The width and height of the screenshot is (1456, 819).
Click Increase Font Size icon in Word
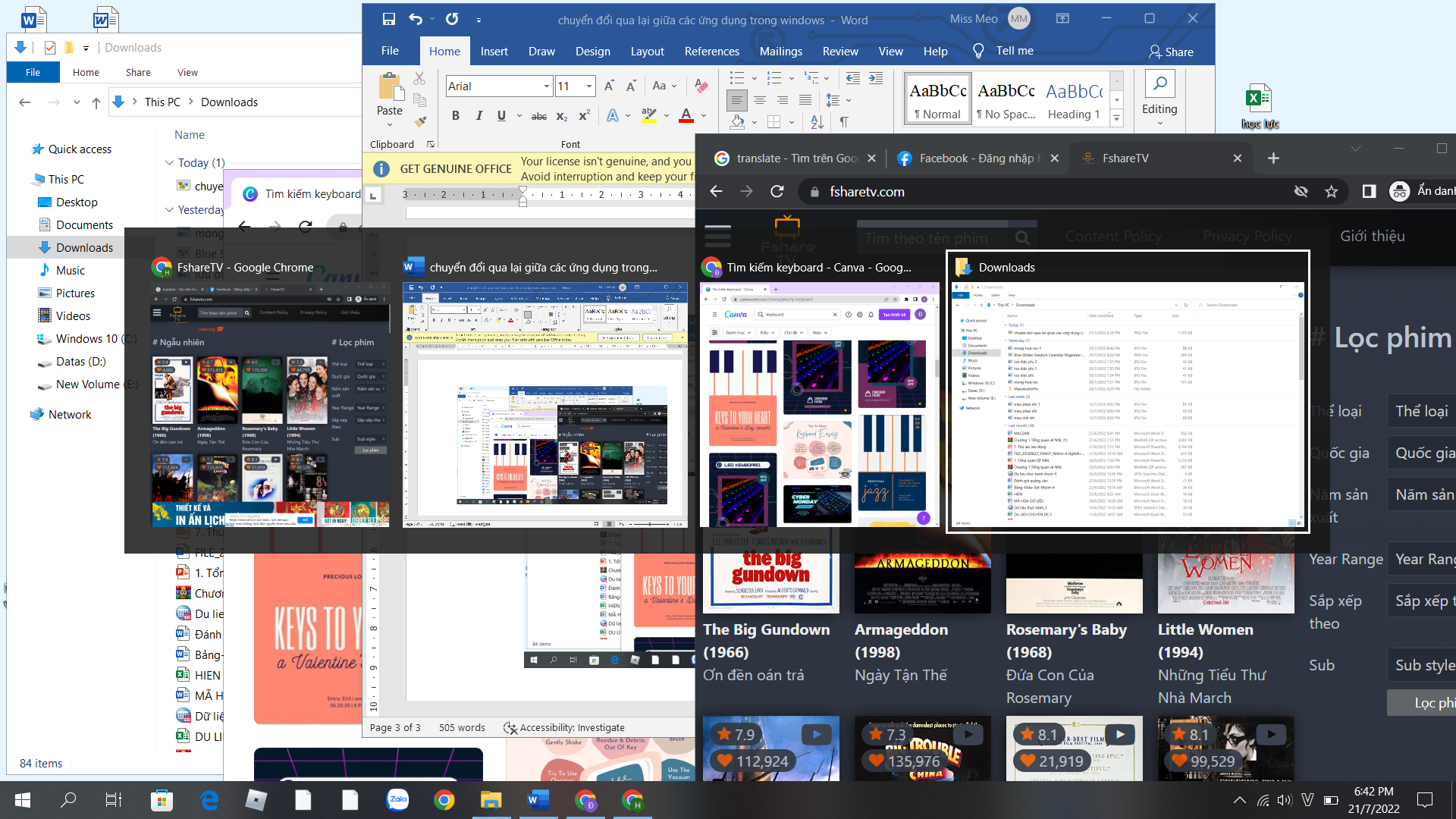pos(609,86)
